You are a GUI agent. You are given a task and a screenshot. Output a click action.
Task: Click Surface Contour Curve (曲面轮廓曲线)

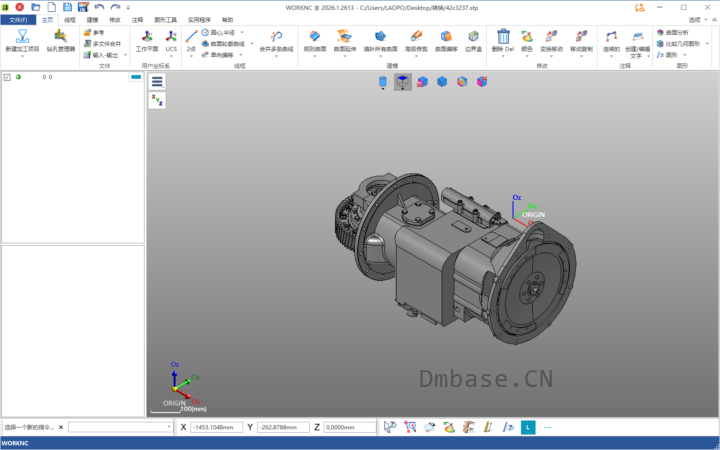(x=223, y=44)
